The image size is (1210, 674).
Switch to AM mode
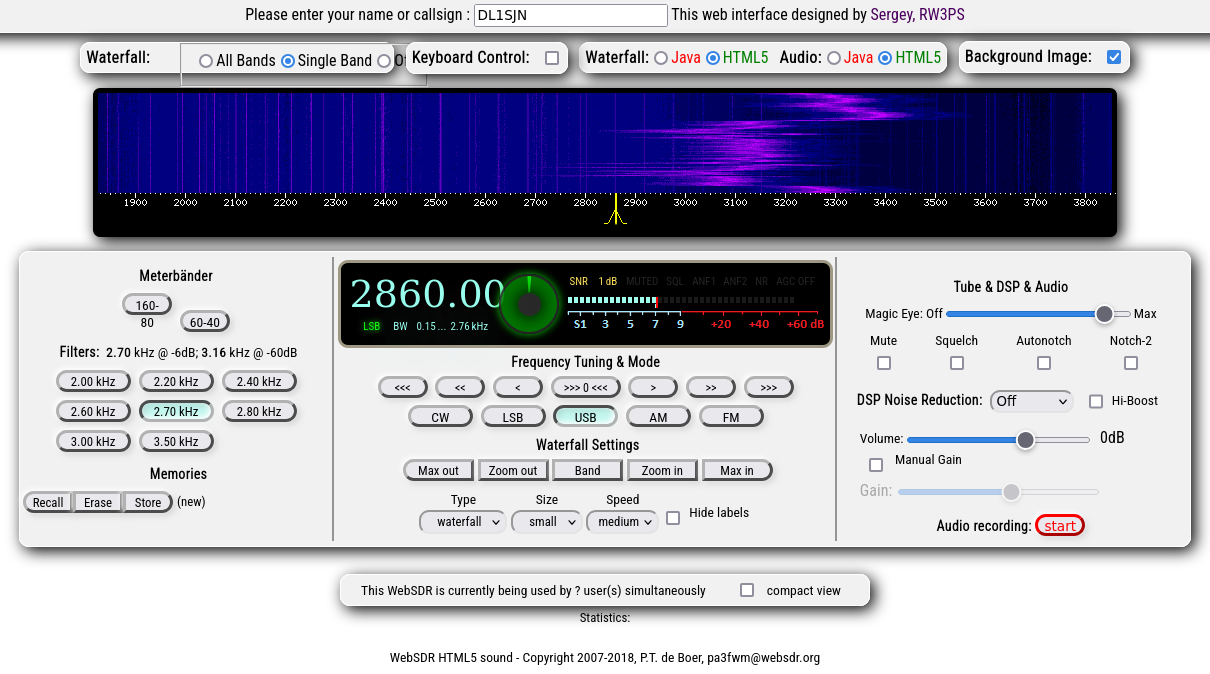[x=658, y=417]
